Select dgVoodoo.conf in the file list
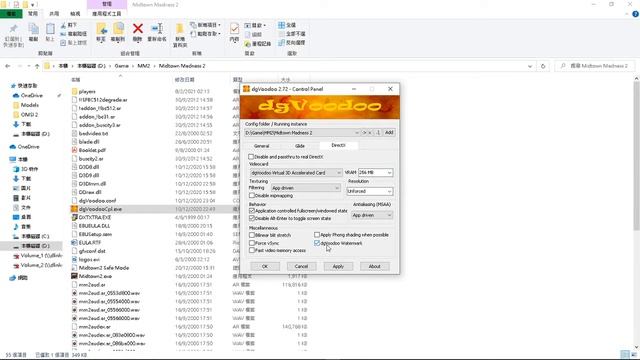Image resolution: width=640 pixels, height=360 pixels. click(97, 200)
